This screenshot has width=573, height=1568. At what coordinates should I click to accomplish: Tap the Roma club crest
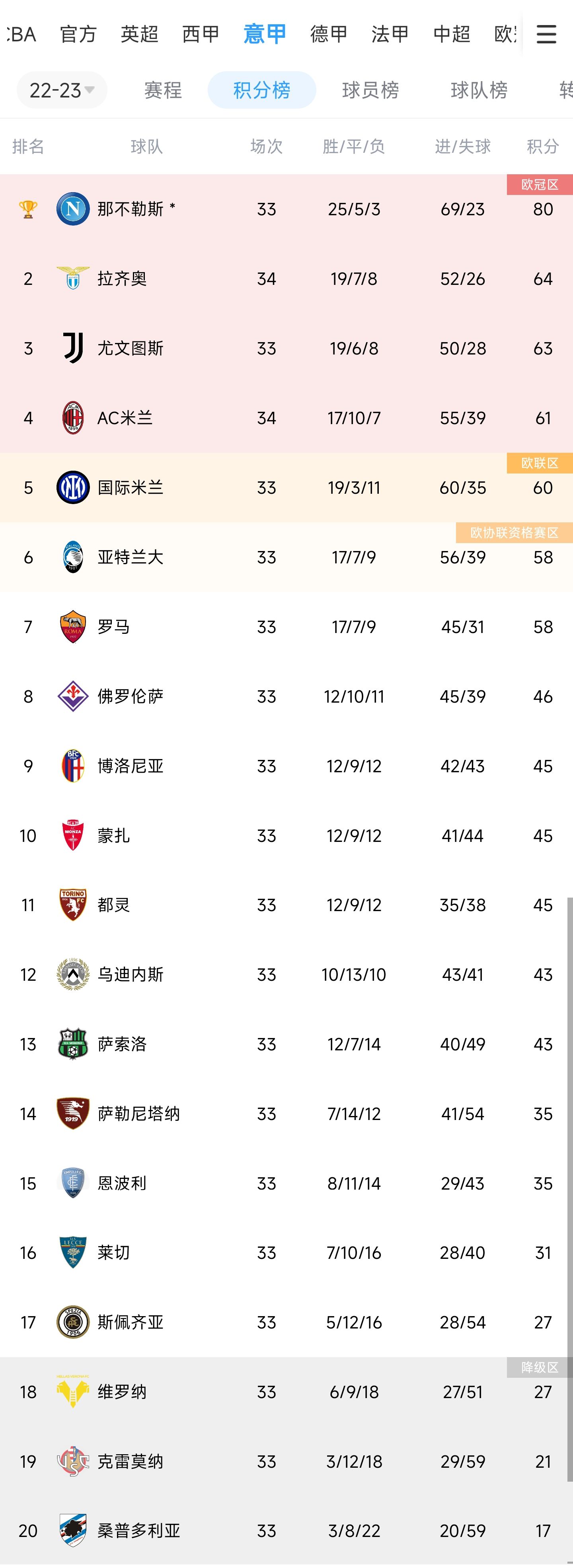[x=72, y=627]
